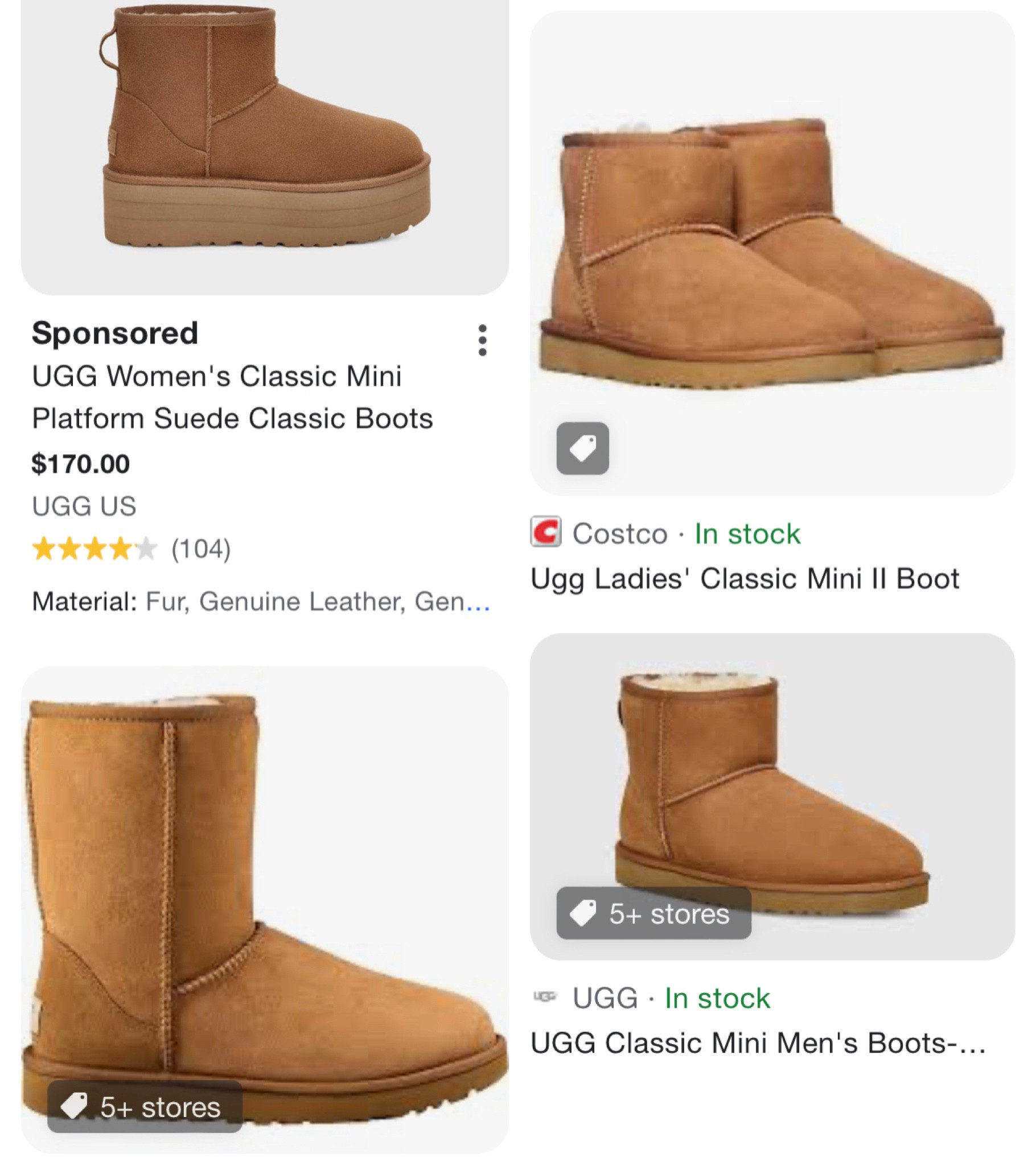Expand the truncated Material details ellipsis

point(478,603)
